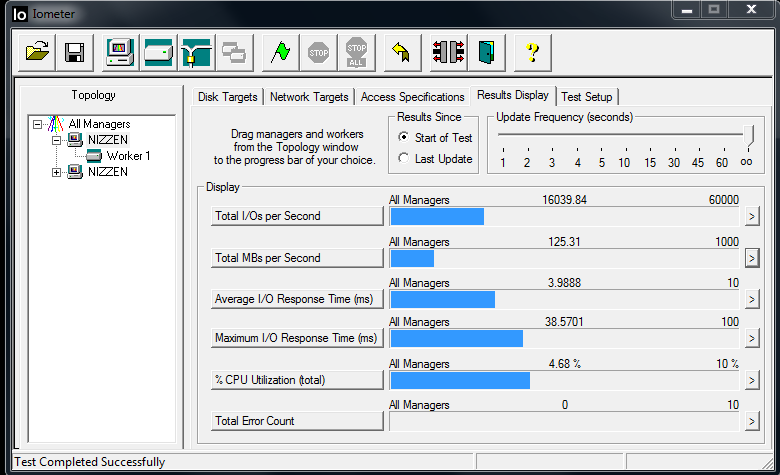Open the Access Specifications tab

tap(412, 97)
